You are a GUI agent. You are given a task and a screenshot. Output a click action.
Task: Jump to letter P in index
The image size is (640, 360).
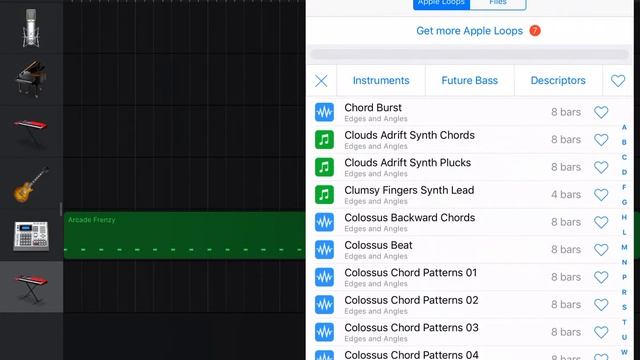pos(624,277)
